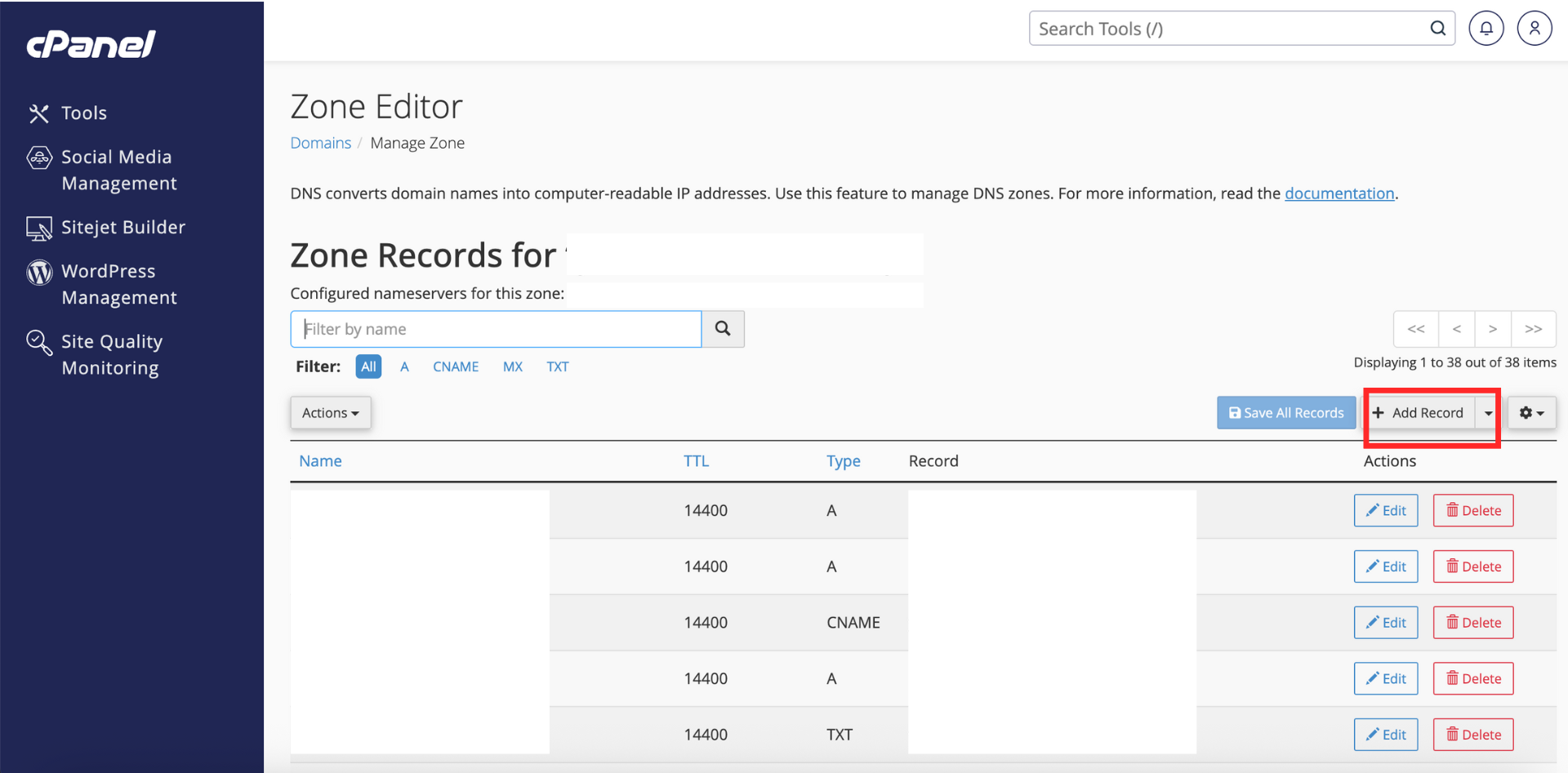Image resolution: width=1568 pixels, height=773 pixels.
Task: Filter records by TXT type
Action: coord(558,367)
